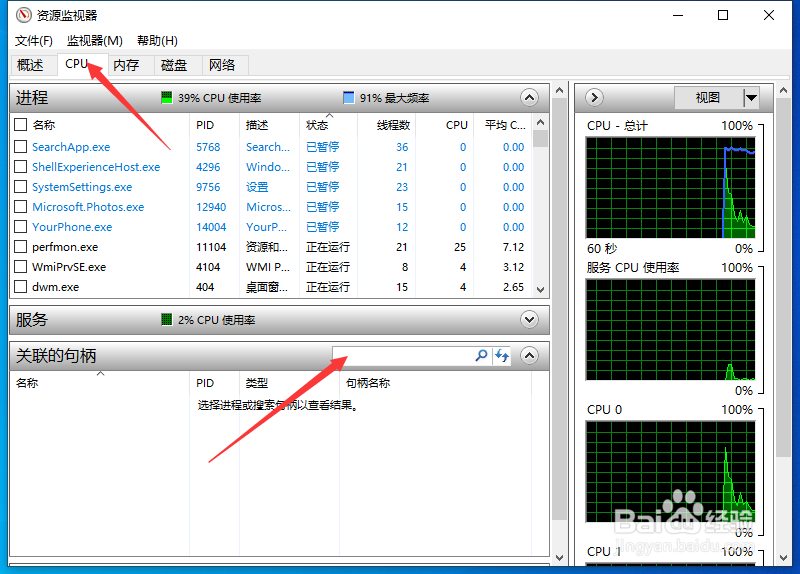The image size is (800, 574).
Task: Click the search magnifier icon in 关联的句柄
Action: pyautogui.click(x=481, y=355)
